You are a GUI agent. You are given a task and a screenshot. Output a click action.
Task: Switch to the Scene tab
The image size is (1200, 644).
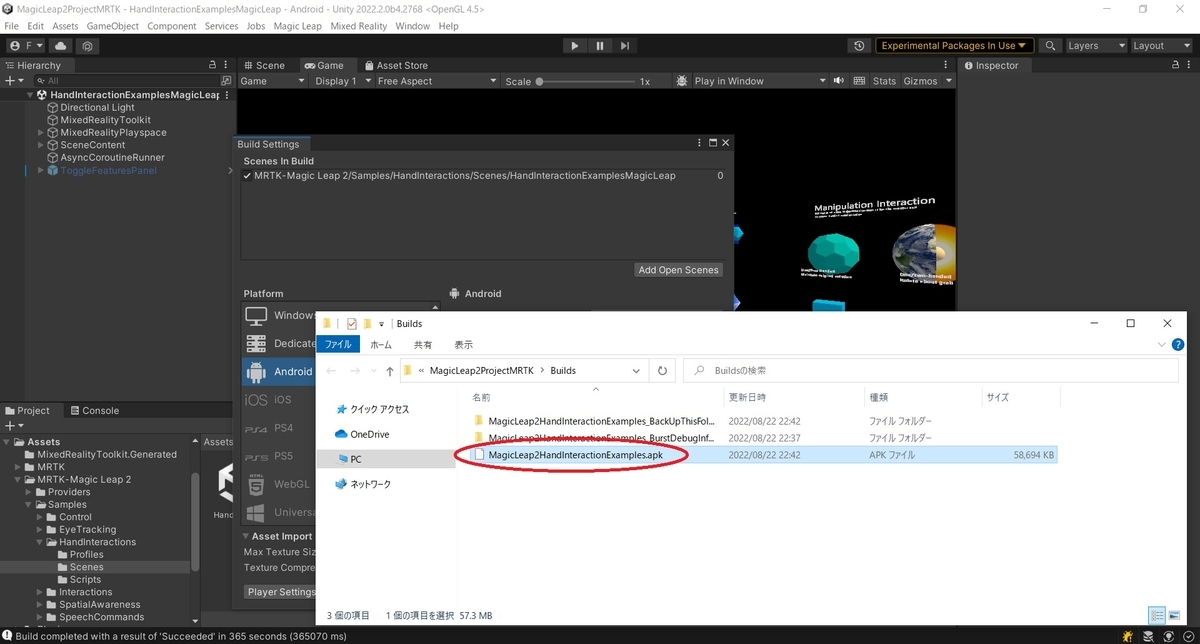264,65
